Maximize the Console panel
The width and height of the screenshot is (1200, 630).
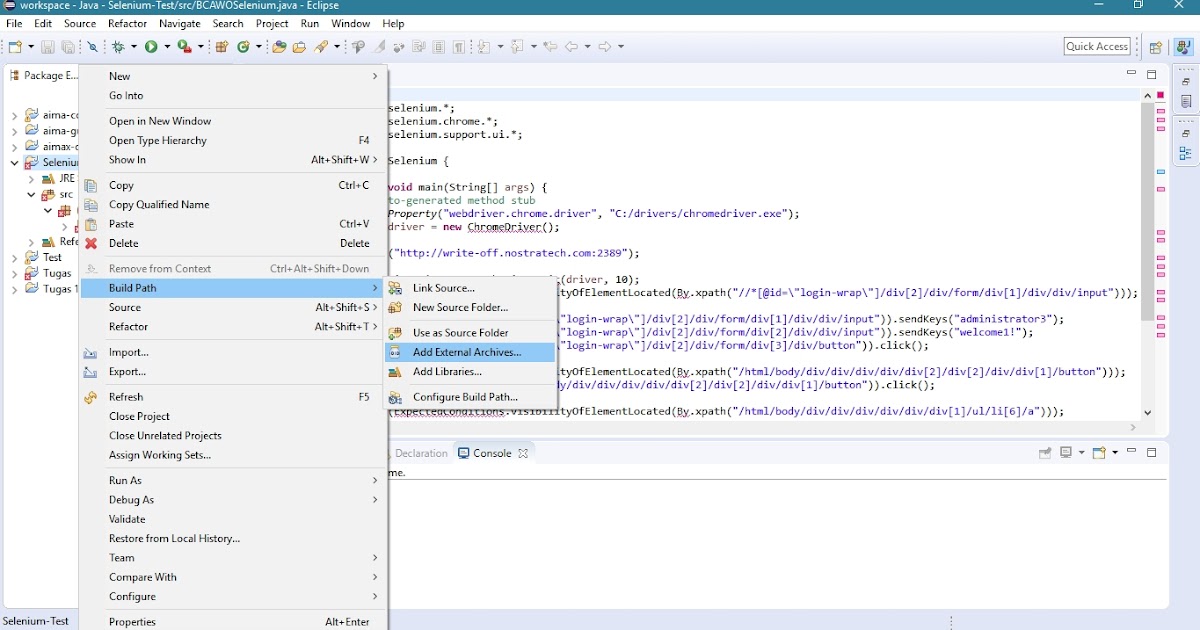pyautogui.click(x=1152, y=453)
